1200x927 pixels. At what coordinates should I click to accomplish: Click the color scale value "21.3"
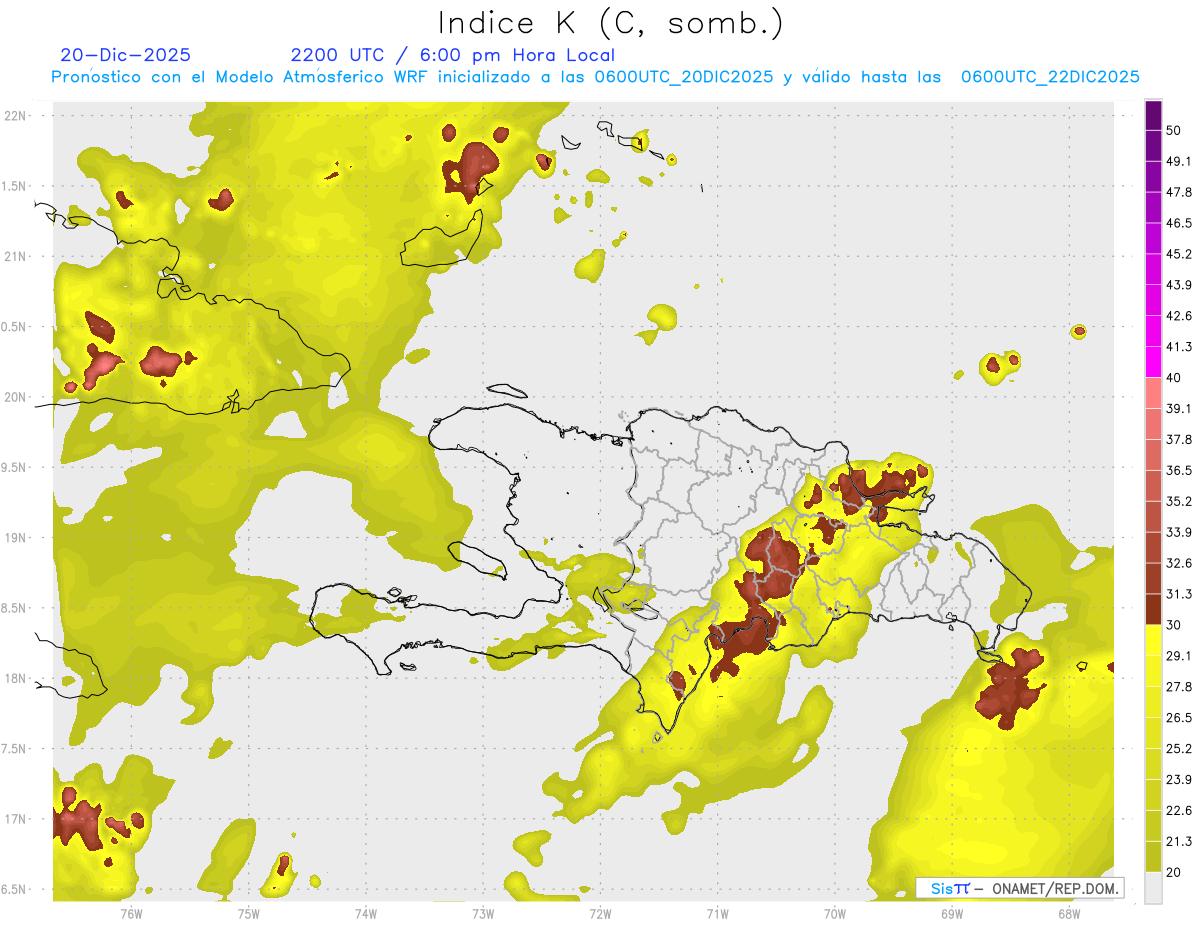[1179, 843]
